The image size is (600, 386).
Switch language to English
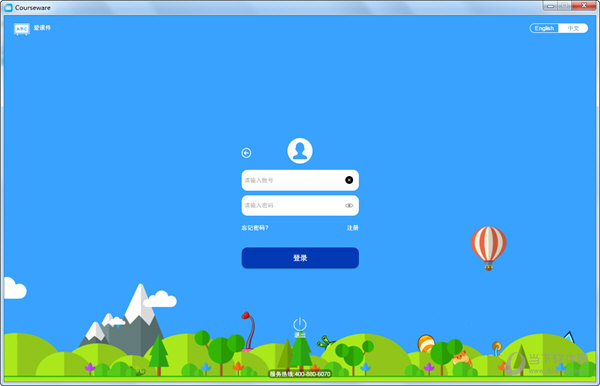(544, 28)
